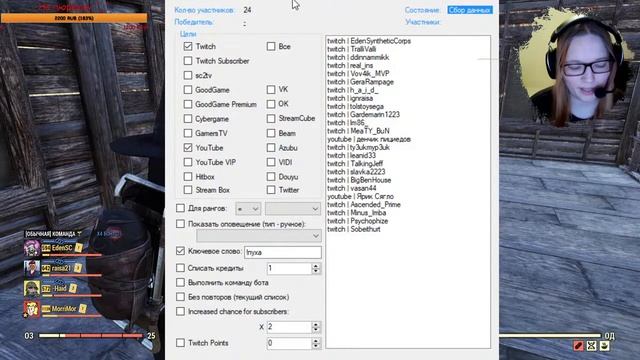This screenshot has width=640, height=360.
Task: Click the Сбор данных status label
Action: coord(470,10)
